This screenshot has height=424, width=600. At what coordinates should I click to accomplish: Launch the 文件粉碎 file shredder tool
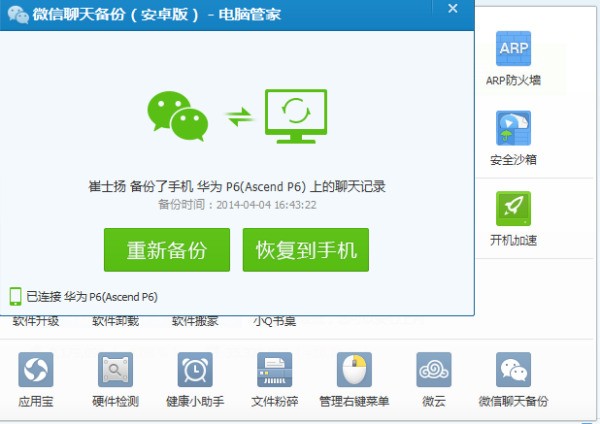point(275,370)
